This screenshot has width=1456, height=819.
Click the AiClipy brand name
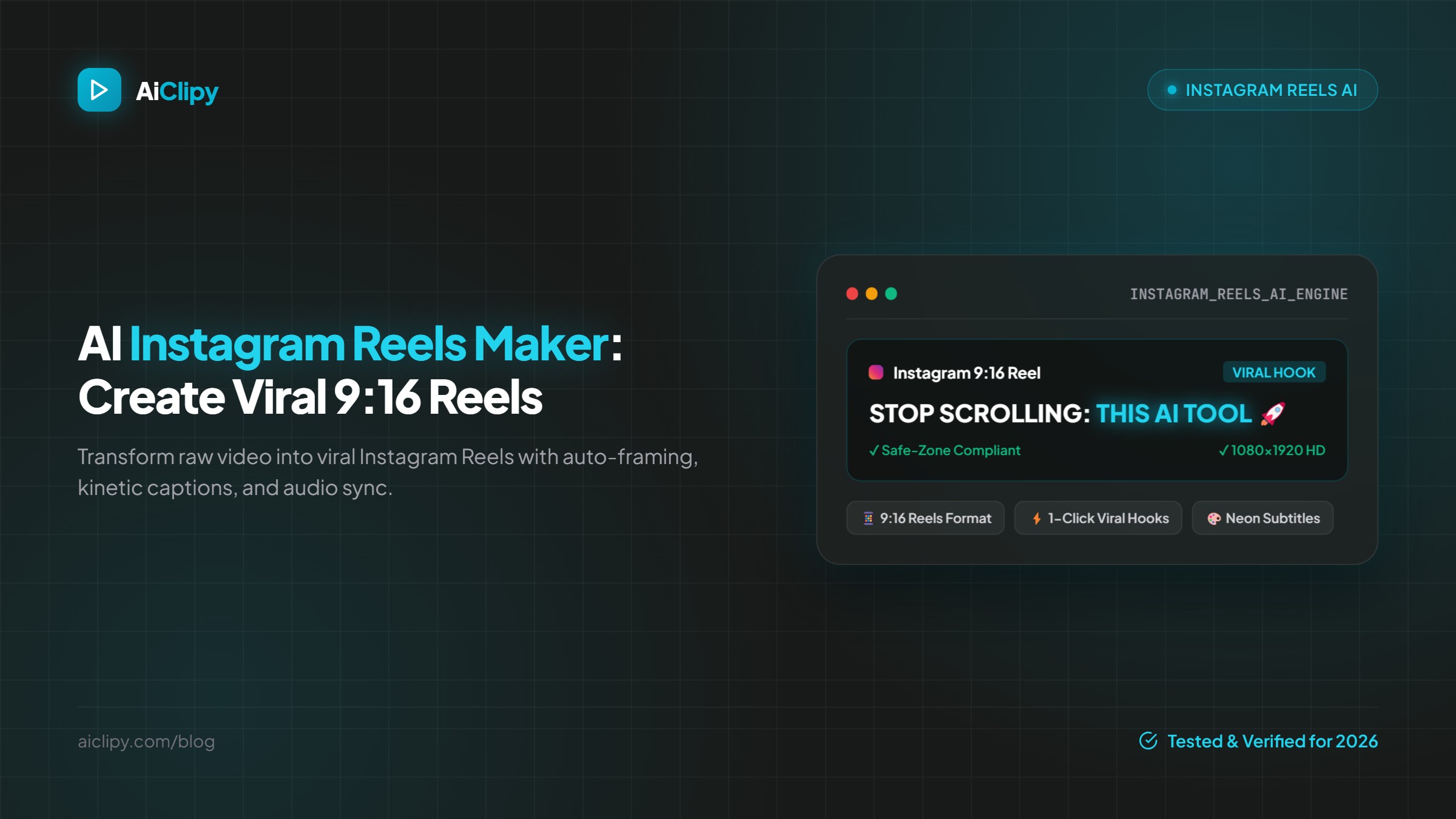(177, 91)
